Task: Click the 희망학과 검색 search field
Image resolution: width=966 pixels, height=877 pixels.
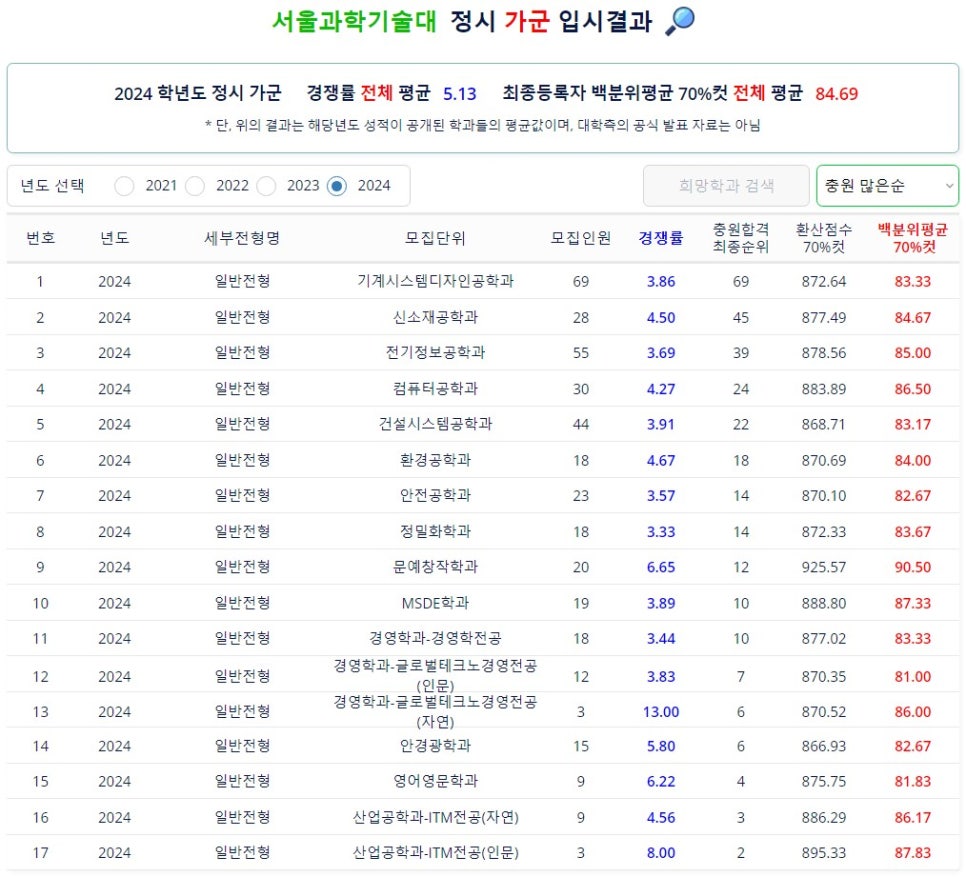Action: (x=726, y=185)
